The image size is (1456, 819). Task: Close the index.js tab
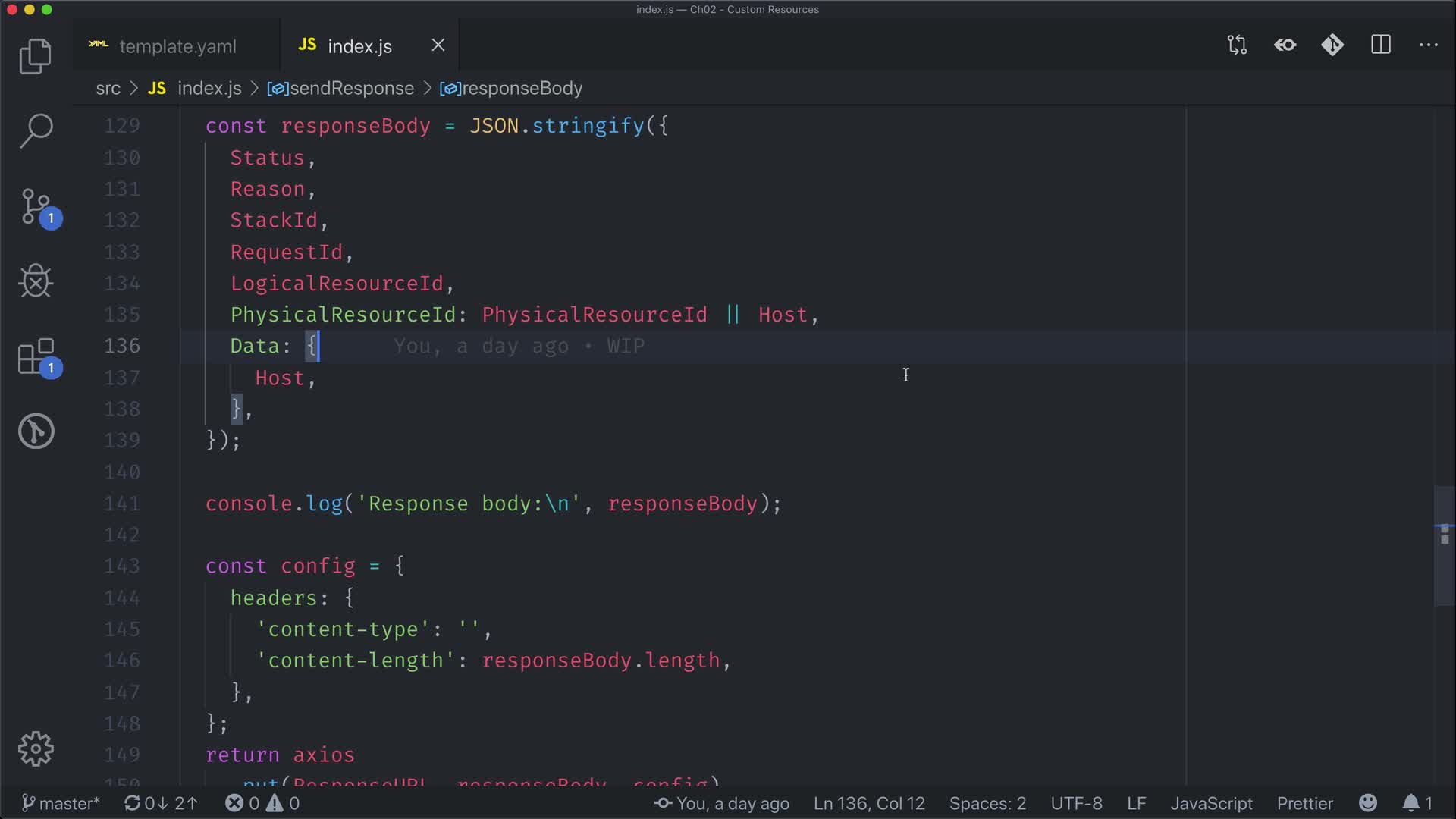(438, 45)
